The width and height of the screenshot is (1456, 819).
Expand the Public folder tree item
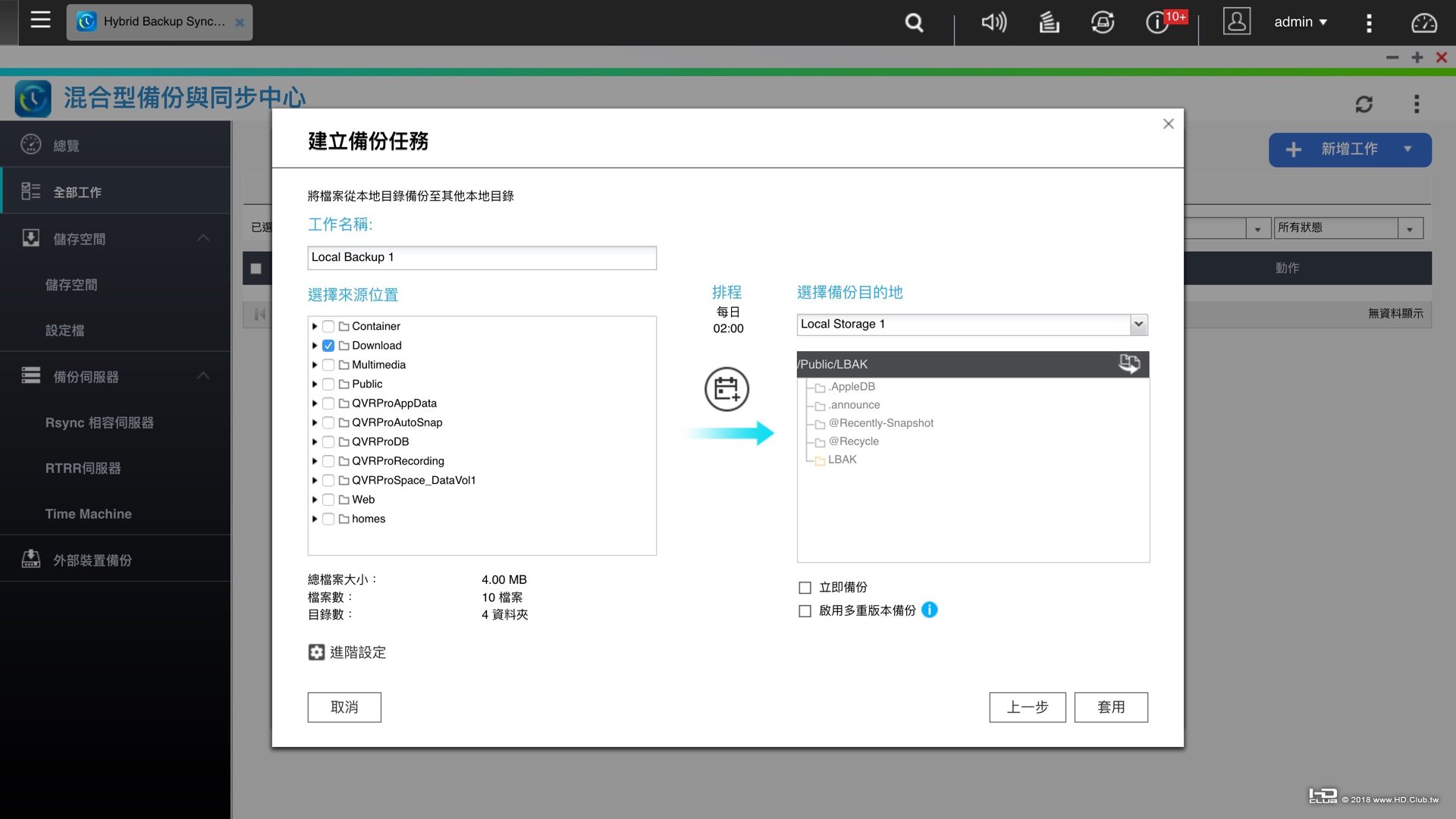point(316,383)
